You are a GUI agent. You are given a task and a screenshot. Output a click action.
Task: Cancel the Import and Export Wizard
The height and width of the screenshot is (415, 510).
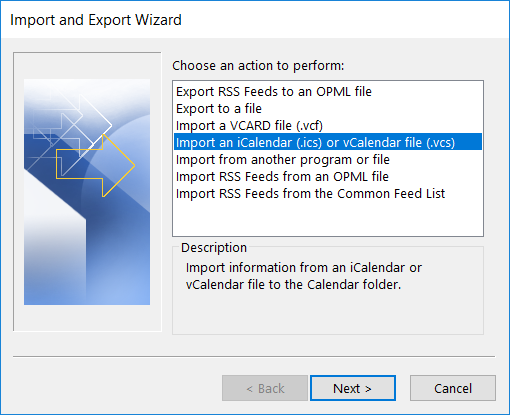coord(453,388)
